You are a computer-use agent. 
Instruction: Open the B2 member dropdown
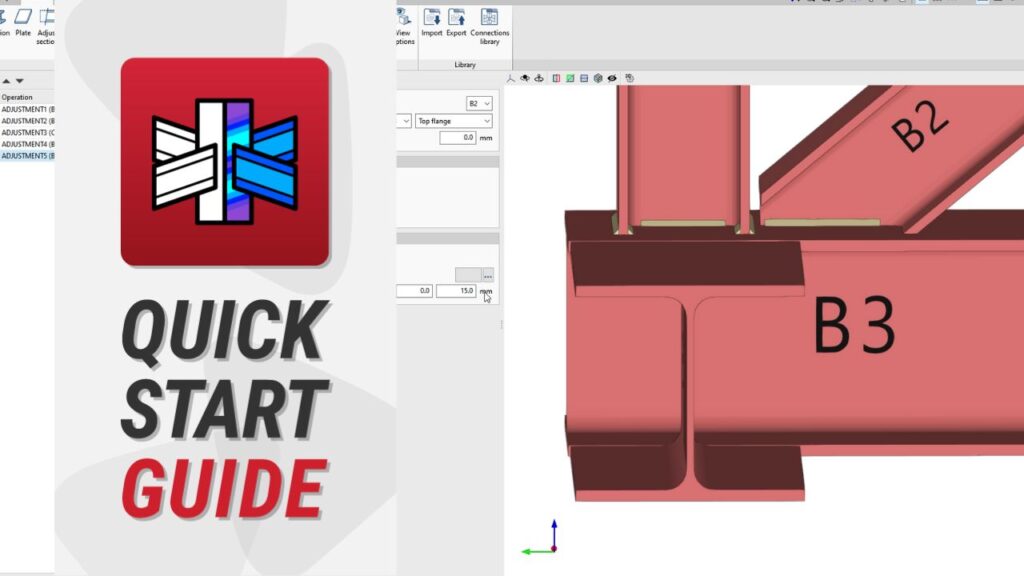(479, 103)
